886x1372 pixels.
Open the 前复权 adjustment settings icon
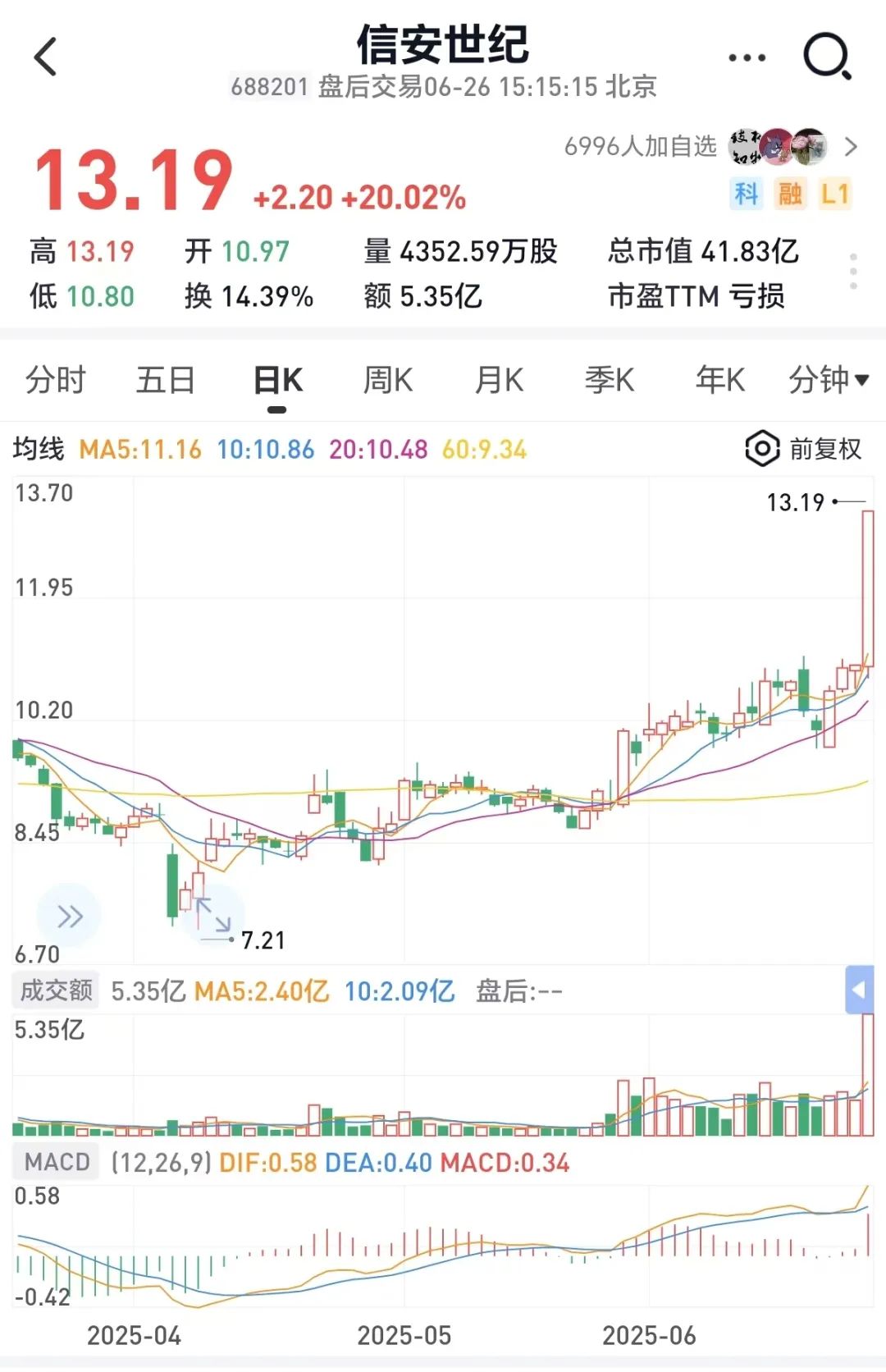(761, 448)
